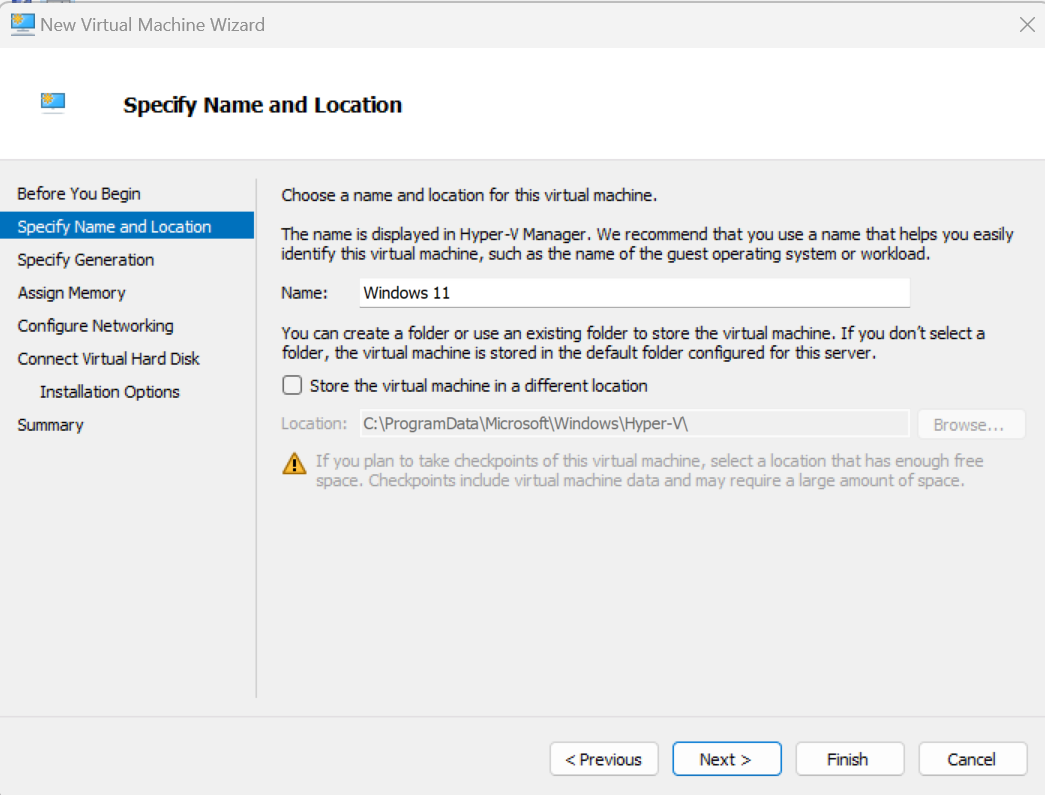The width and height of the screenshot is (1045, 795).
Task: Go to the Before You Begin step
Action: click(79, 194)
